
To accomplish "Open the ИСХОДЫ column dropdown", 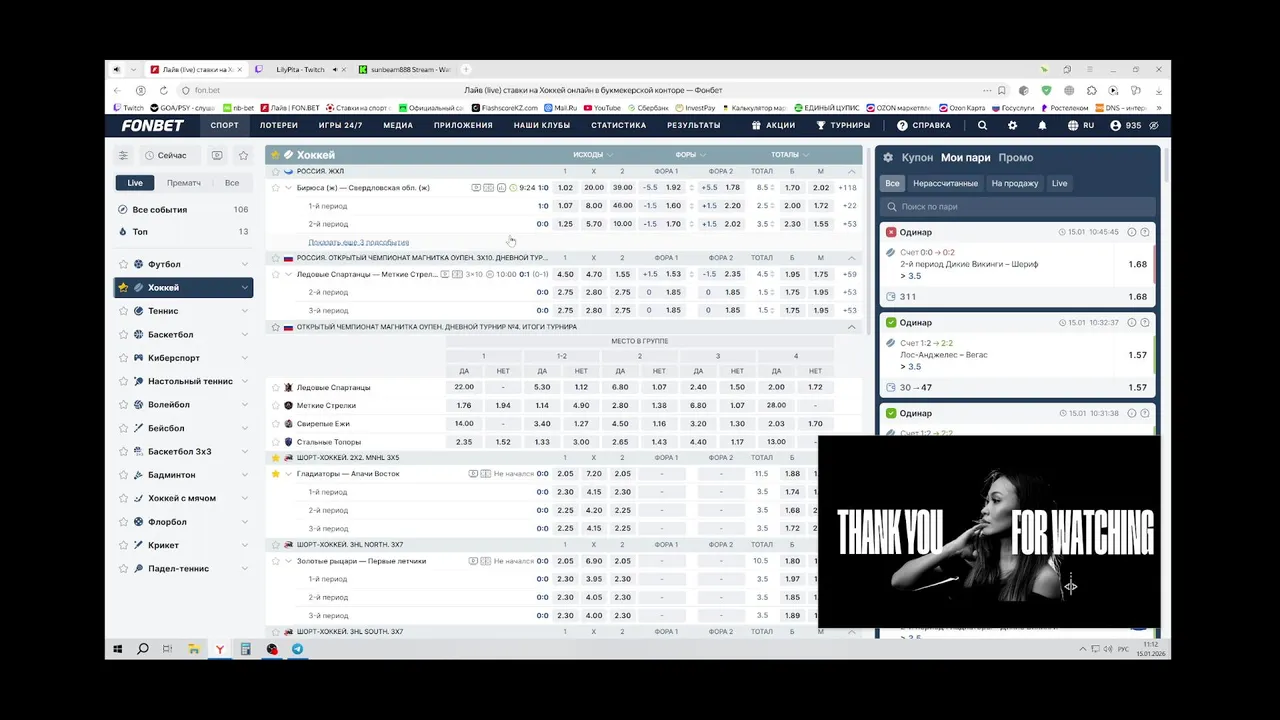I will pyautogui.click(x=593, y=155).
